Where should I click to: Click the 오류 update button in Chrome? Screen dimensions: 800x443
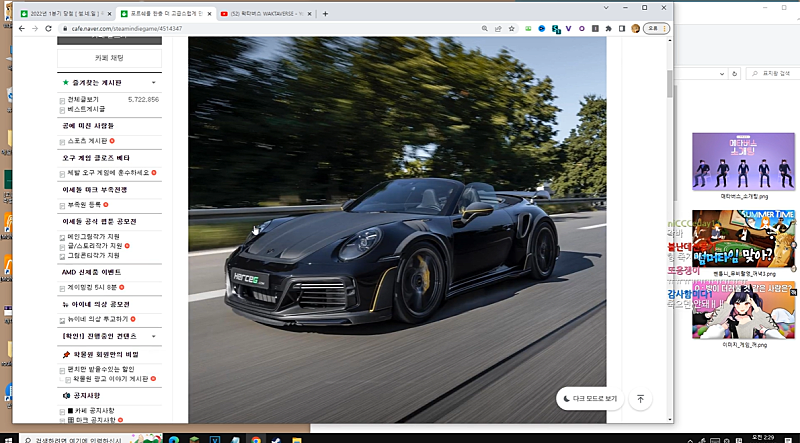[656, 29]
